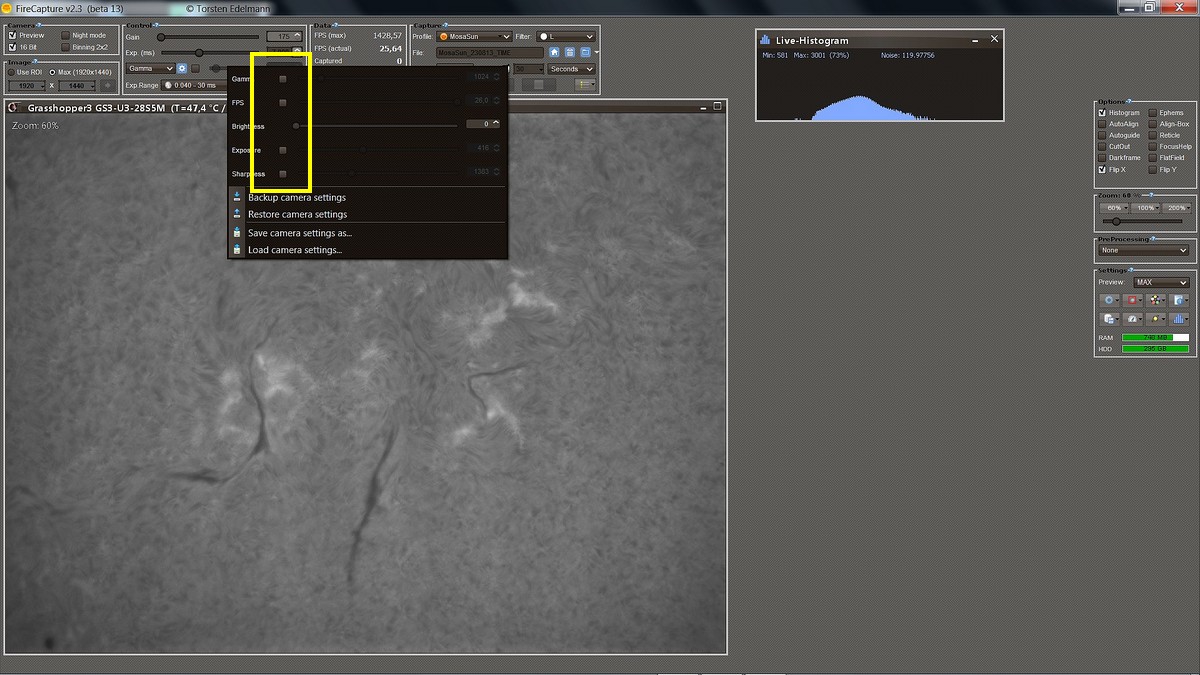Screen dimensions: 1200x675
Task: Click the color wheel icon in Settings panel
Action: (1156, 300)
